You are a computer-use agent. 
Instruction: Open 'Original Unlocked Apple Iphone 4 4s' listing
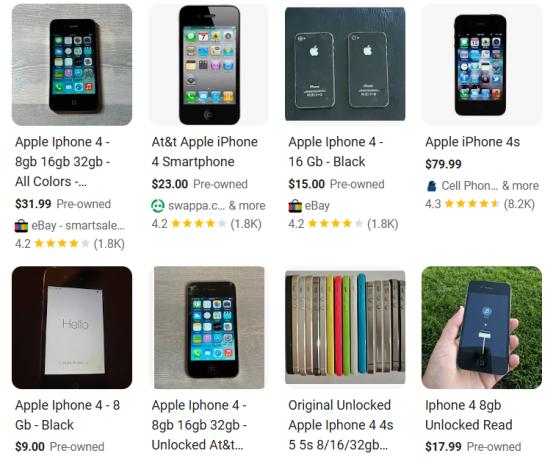click(341, 425)
